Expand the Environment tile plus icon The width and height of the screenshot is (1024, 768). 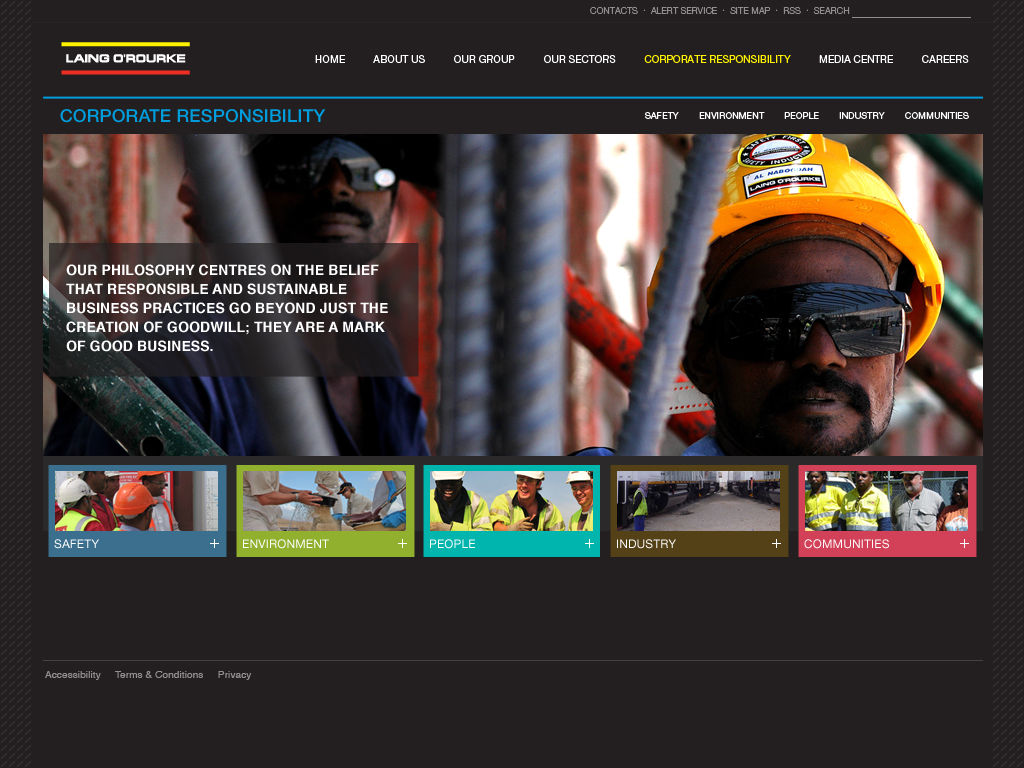tap(402, 544)
